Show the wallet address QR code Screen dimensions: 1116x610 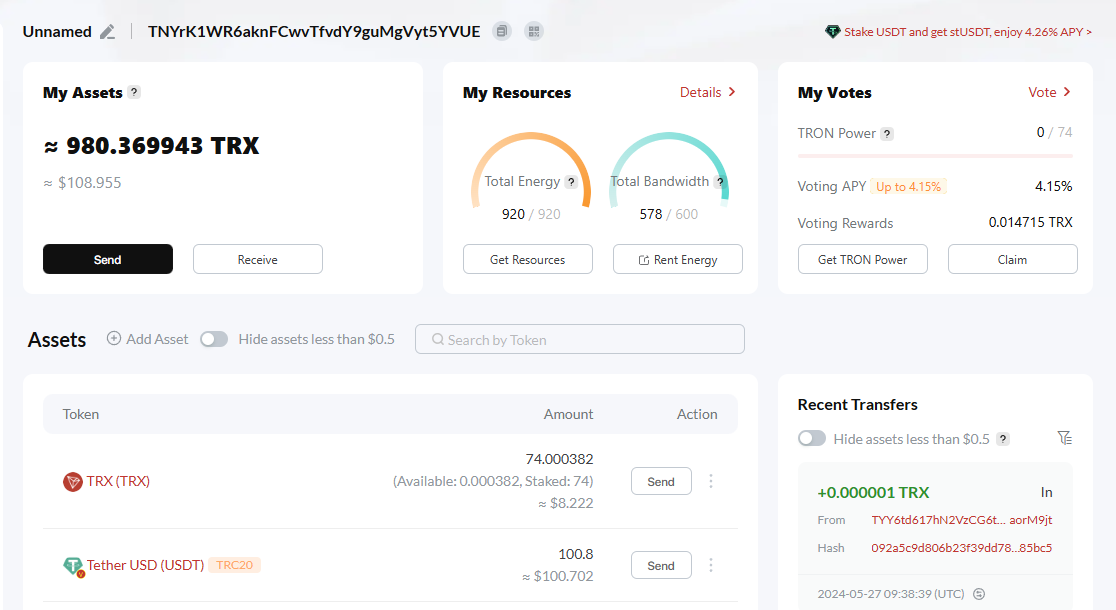pos(534,31)
